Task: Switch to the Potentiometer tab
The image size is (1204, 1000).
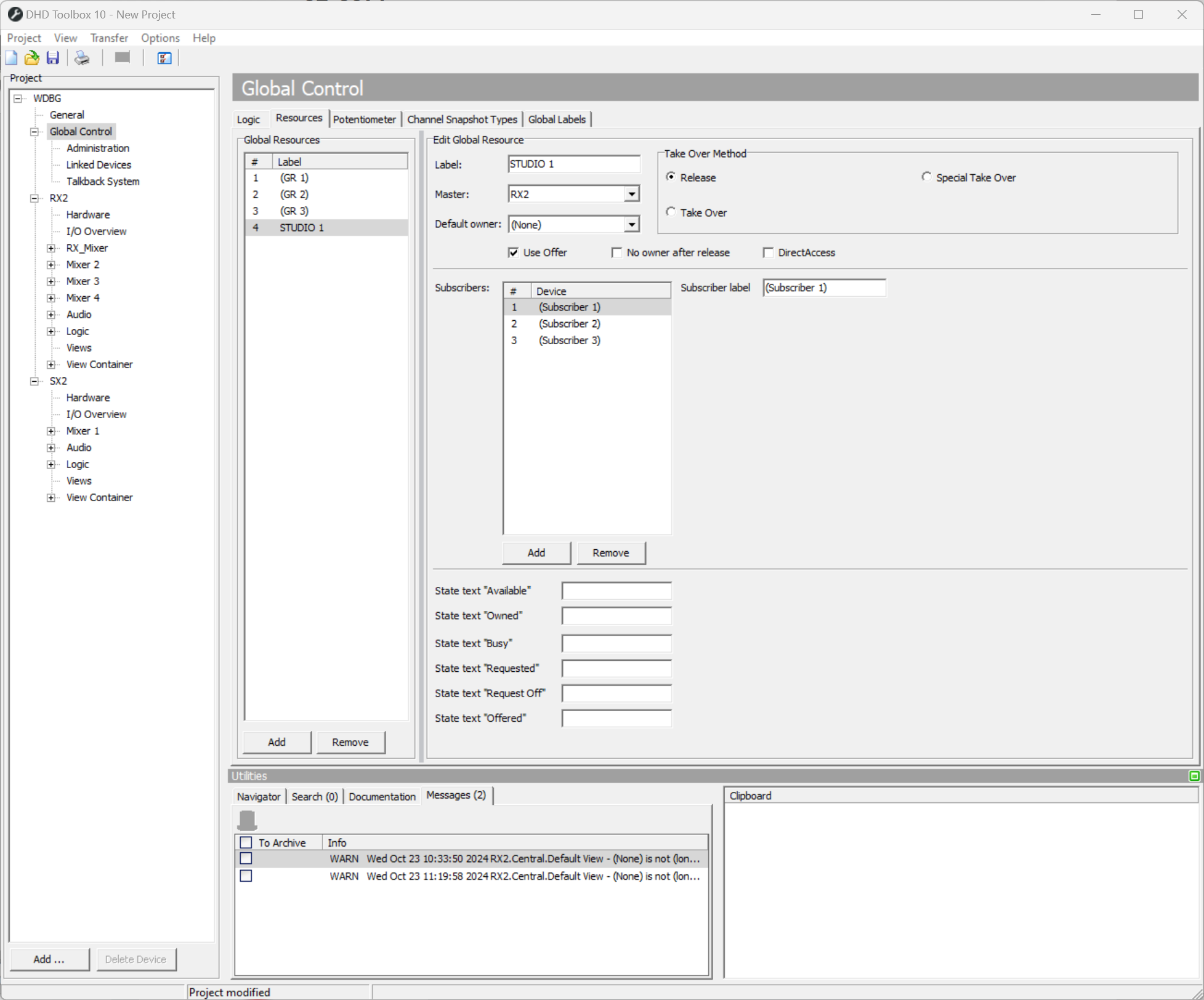Action: coord(365,119)
